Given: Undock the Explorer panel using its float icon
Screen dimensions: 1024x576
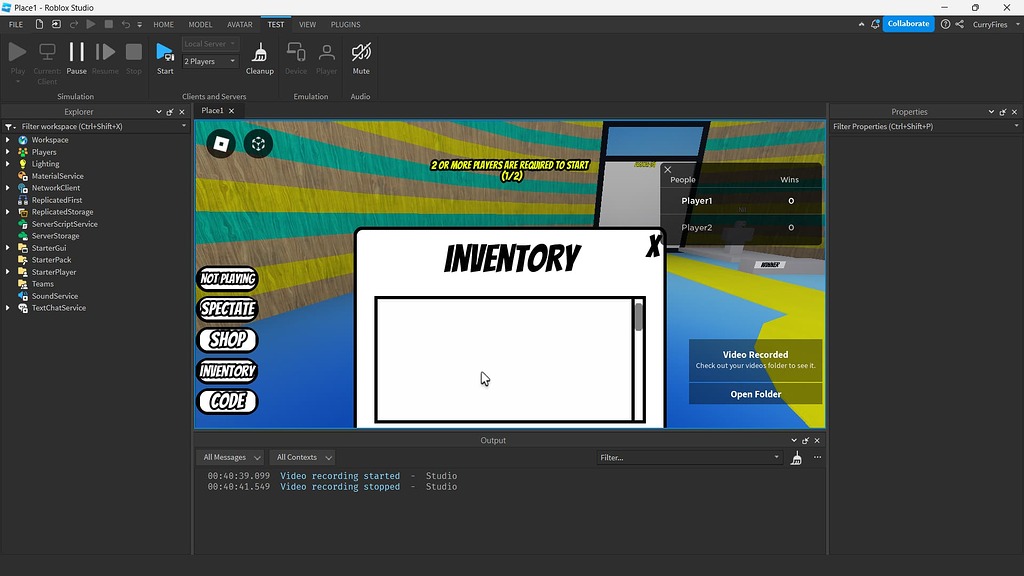Looking at the screenshot, I should click(x=168, y=111).
